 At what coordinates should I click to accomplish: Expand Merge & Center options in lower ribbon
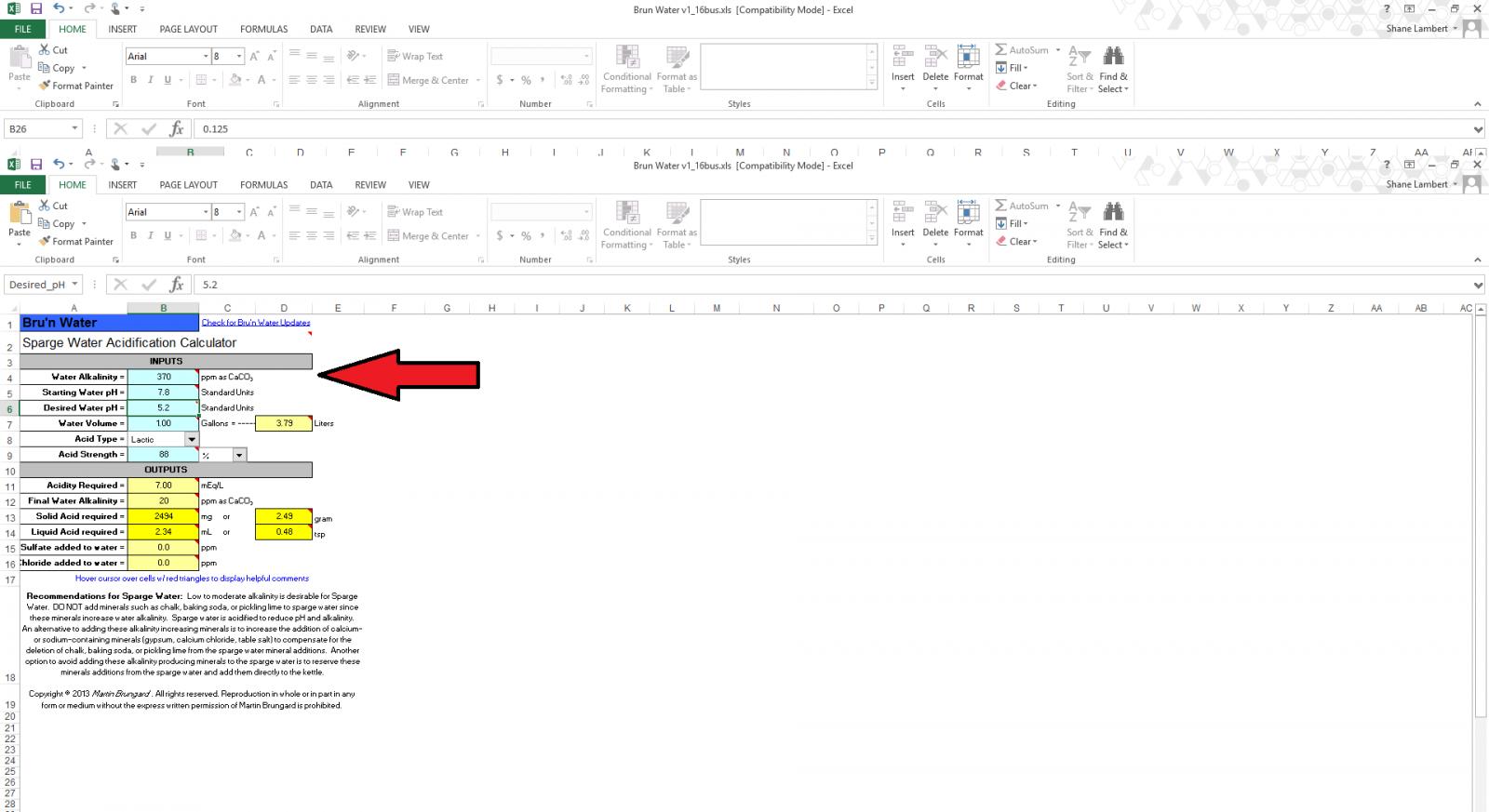pyautogui.click(x=478, y=236)
